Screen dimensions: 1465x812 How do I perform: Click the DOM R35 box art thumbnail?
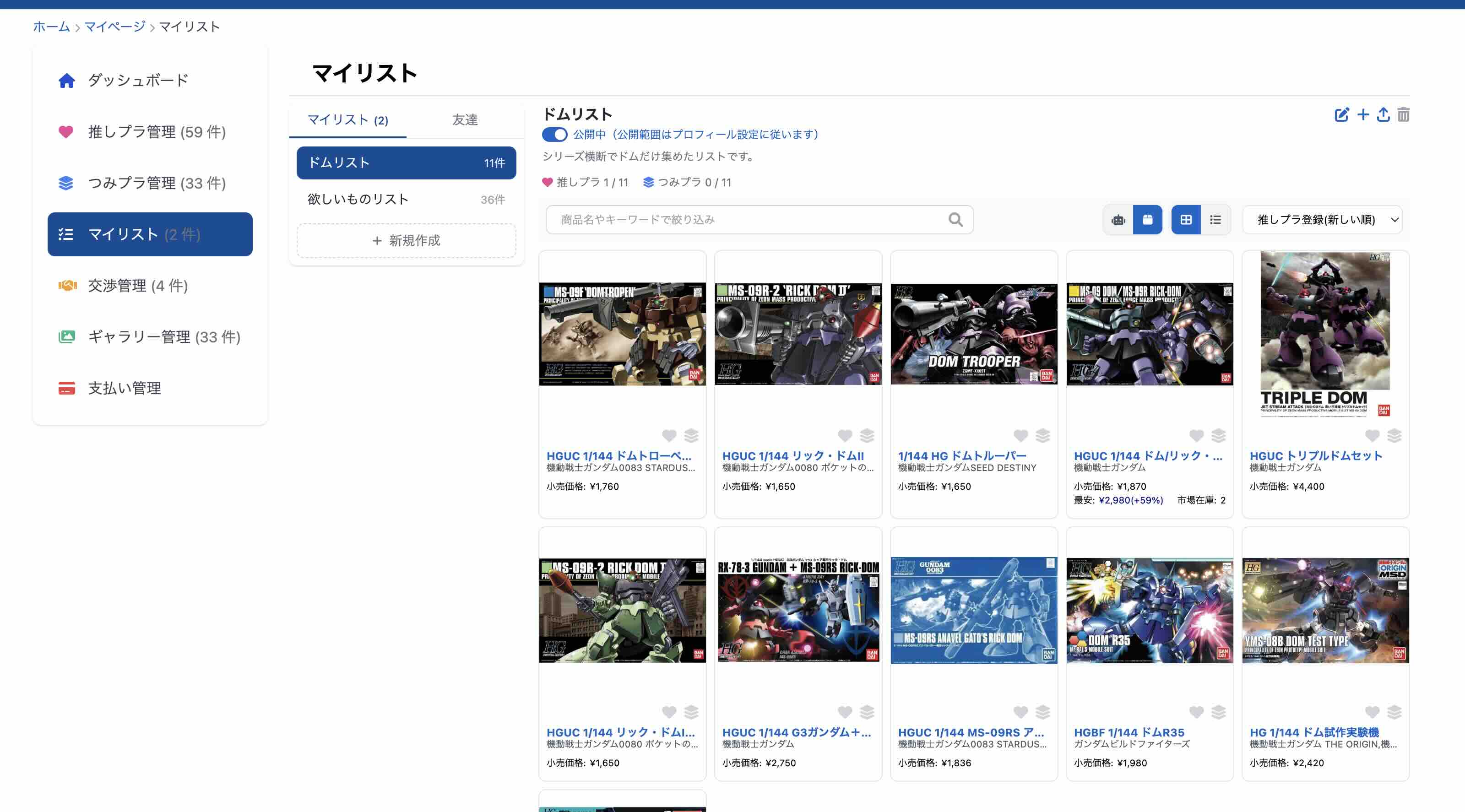tap(1150, 610)
